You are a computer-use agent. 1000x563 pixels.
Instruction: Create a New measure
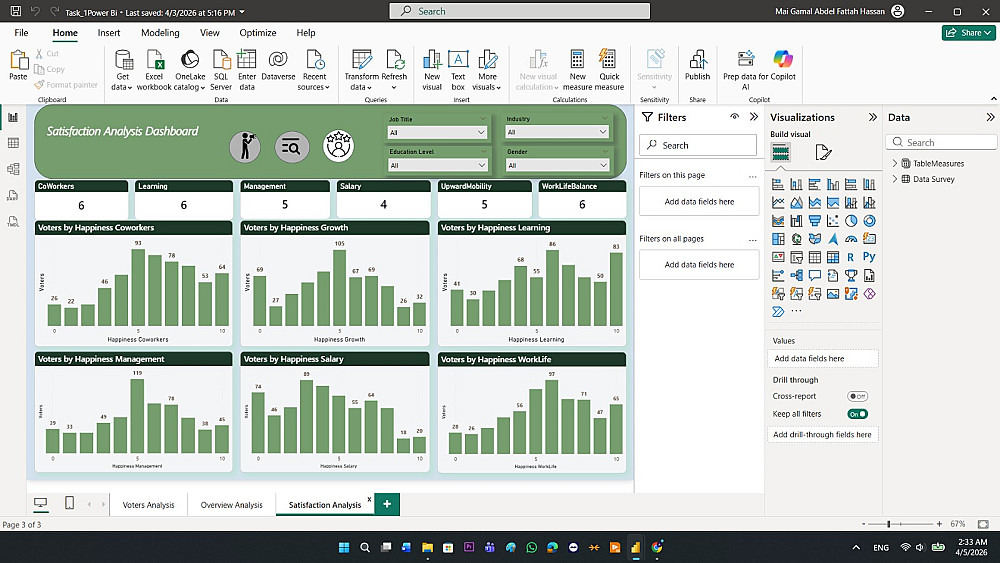point(577,70)
